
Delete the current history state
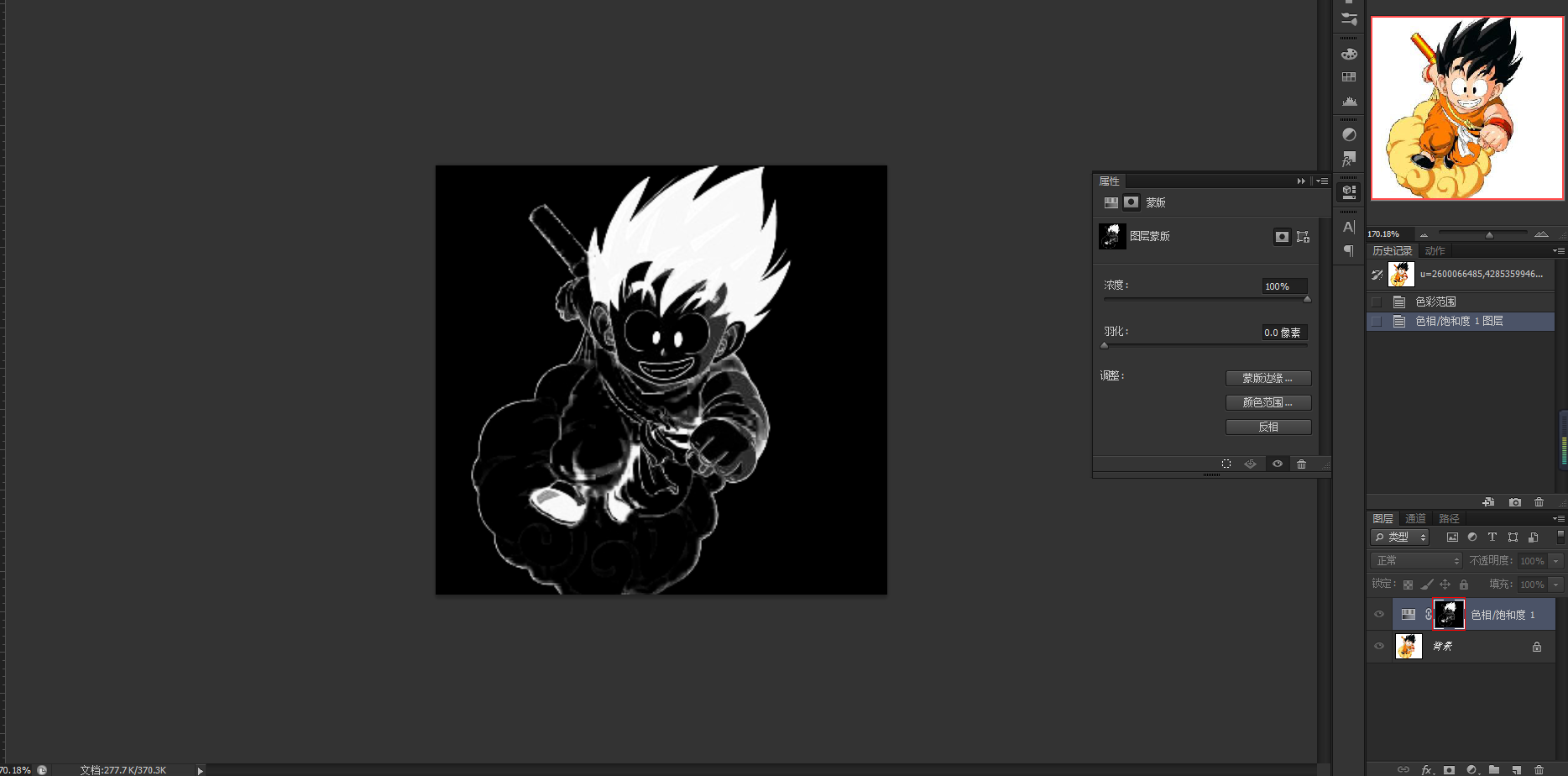pyautogui.click(x=1539, y=502)
